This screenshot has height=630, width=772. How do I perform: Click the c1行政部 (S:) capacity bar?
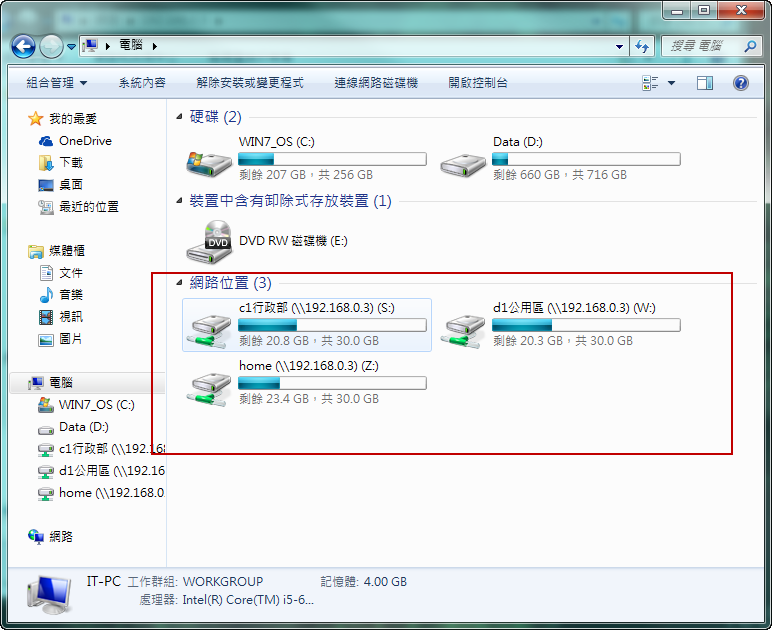tap(332, 325)
